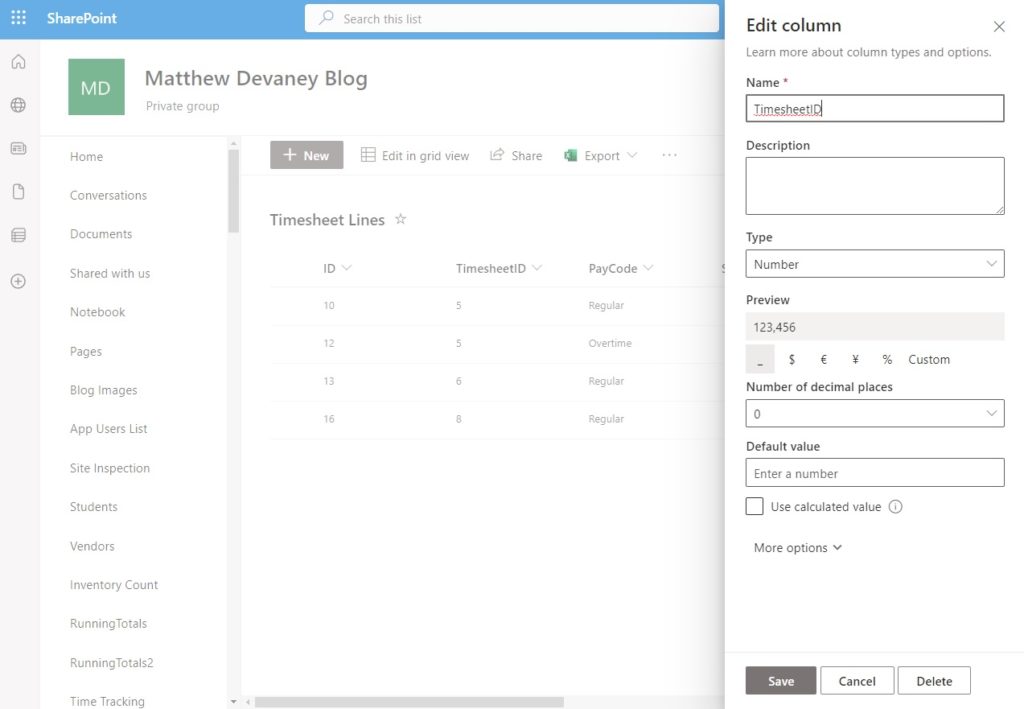The image size is (1024, 709).
Task: Delete the TimesheetID column
Action: point(933,680)
